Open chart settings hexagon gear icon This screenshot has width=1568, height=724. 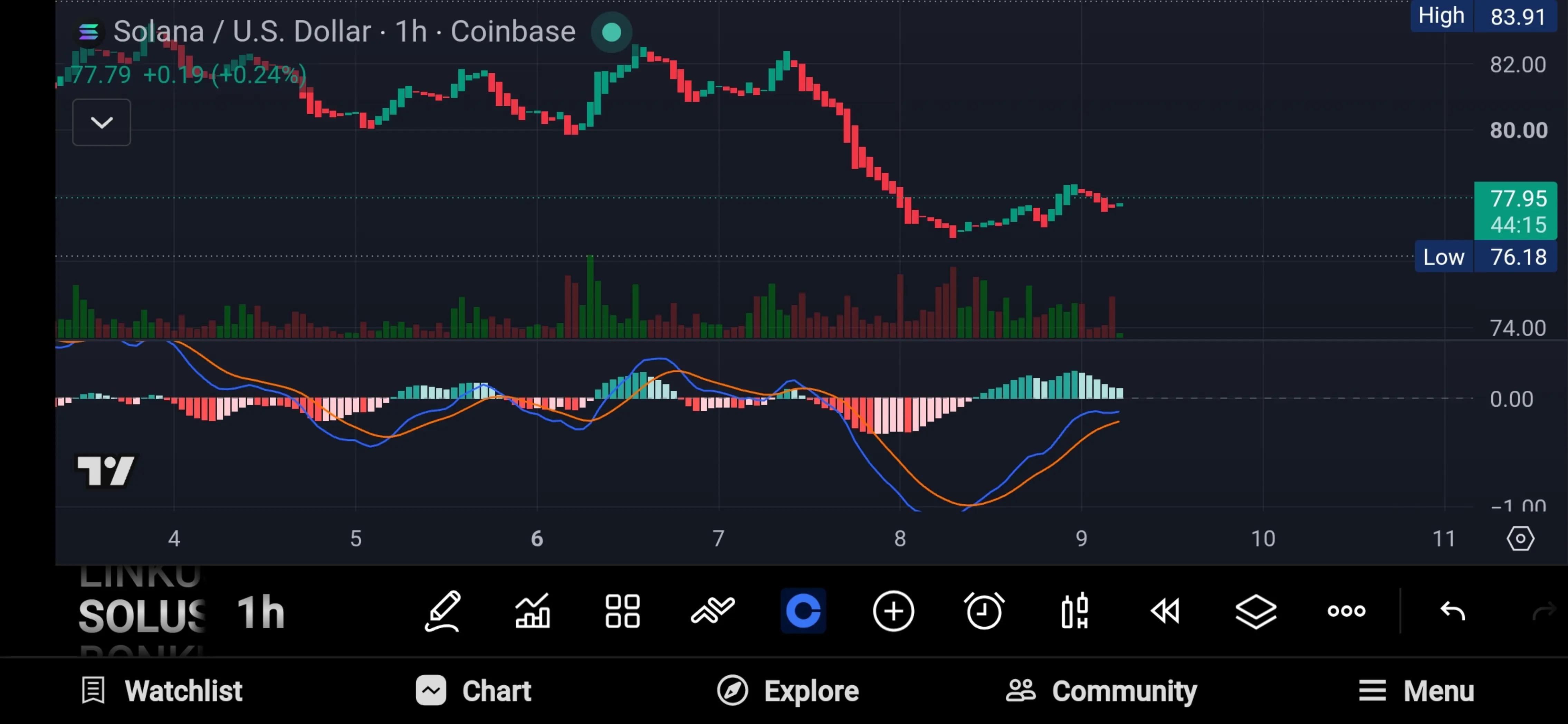point(1520,539)
